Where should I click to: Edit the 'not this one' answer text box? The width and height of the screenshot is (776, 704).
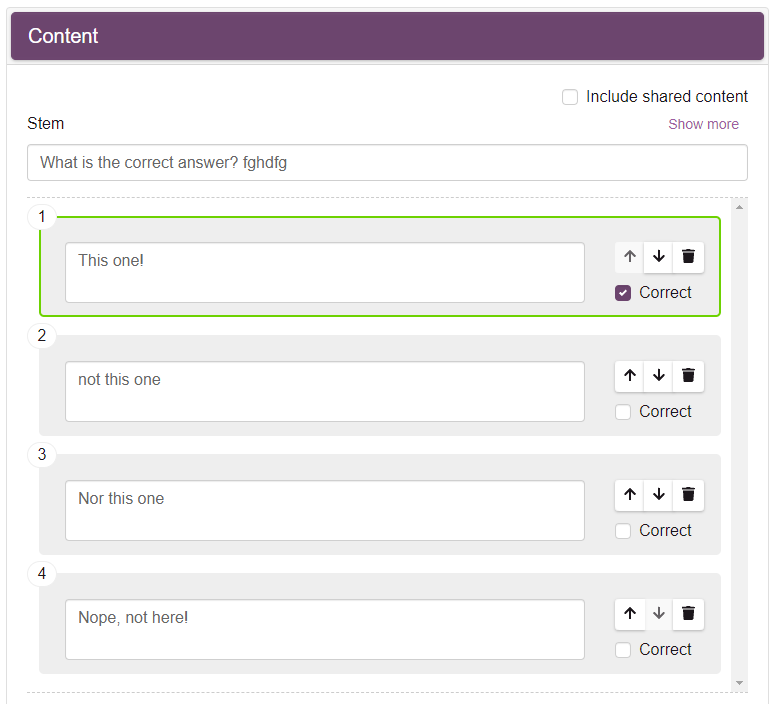(x=325, y=392)
